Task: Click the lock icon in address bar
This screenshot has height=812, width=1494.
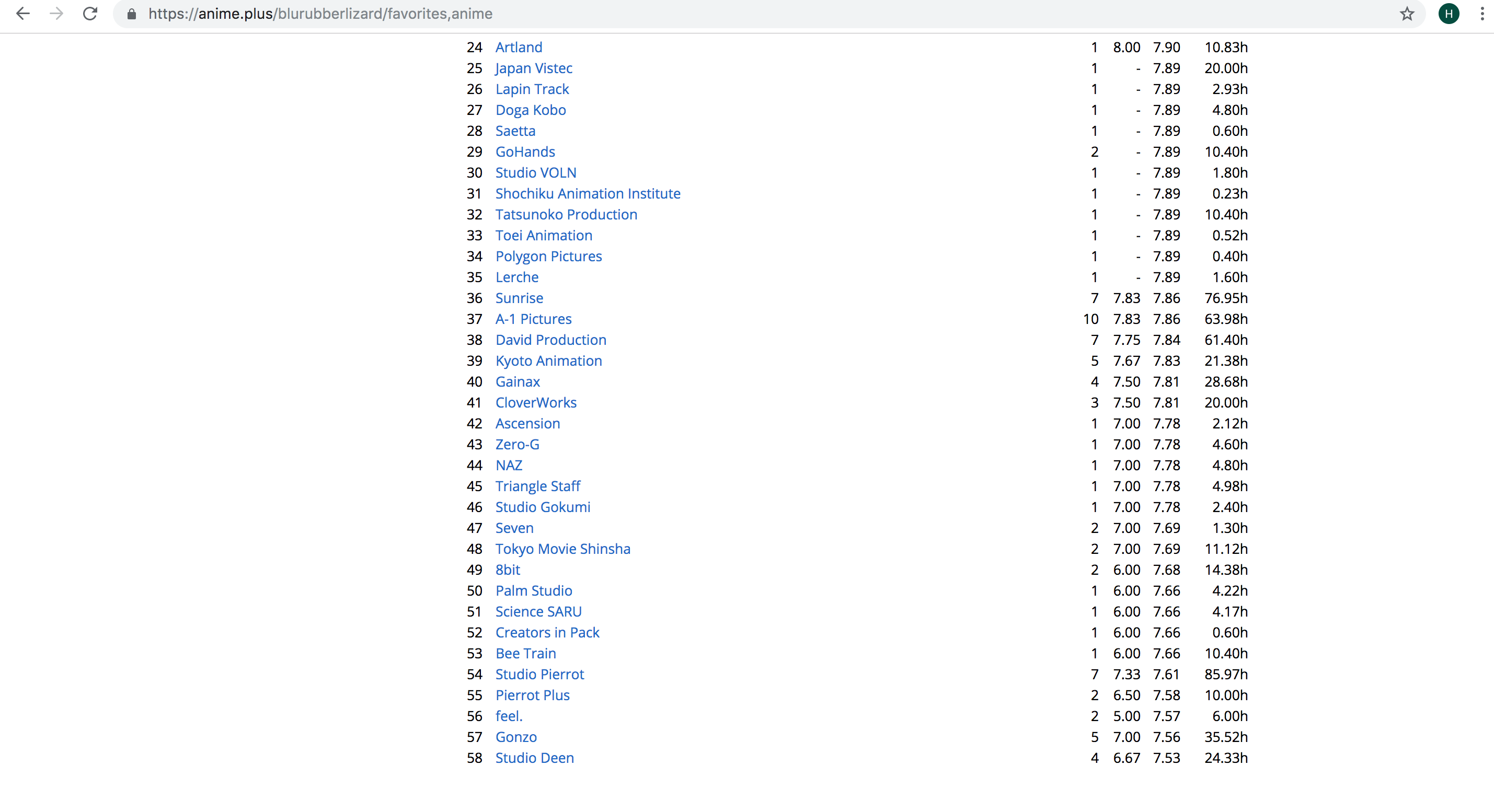Action: tap(132, 14)
